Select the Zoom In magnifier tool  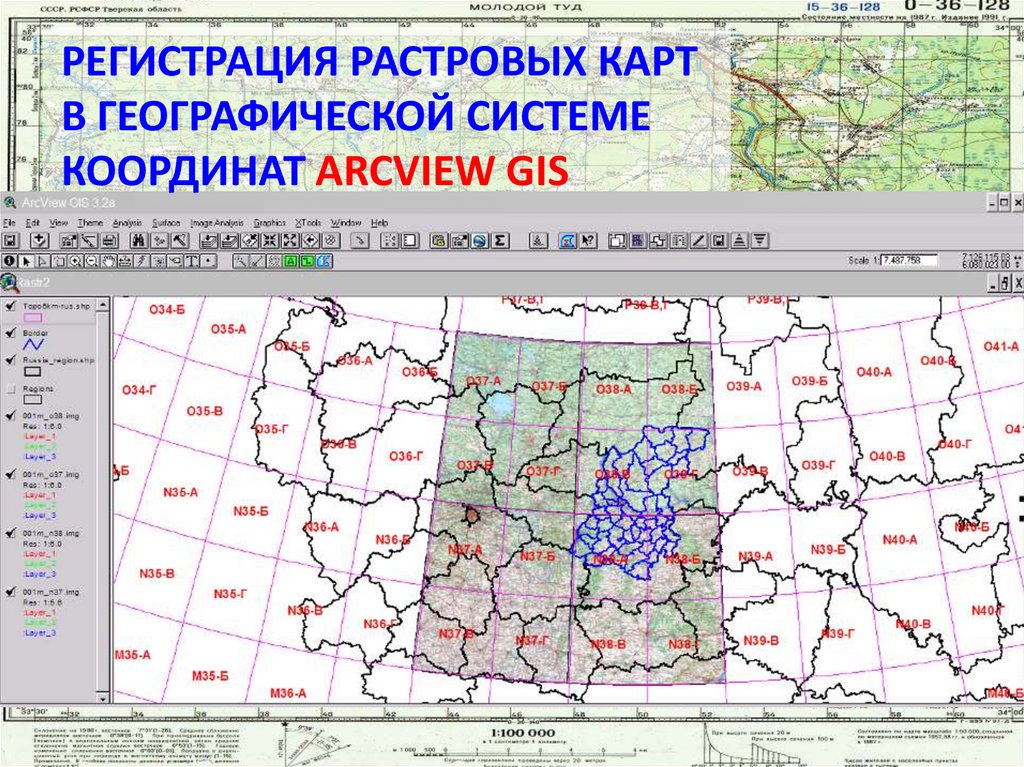[x=76, y=261]
